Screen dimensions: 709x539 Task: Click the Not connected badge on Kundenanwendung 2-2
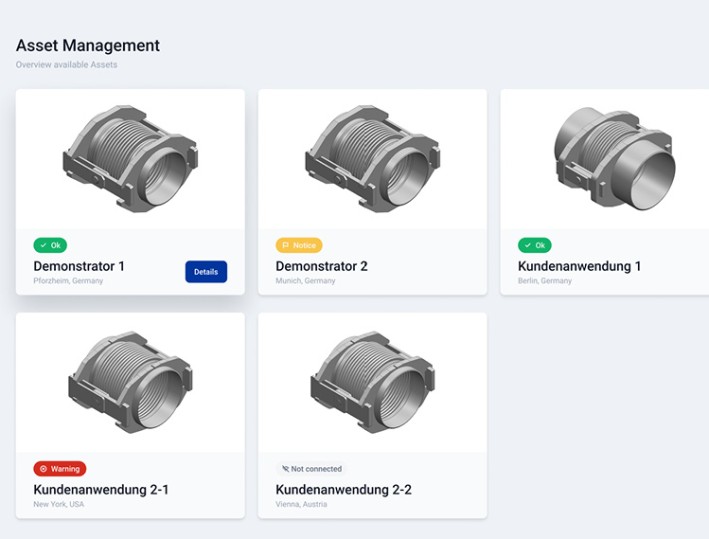pyautogui.click(x=310, y=468)
